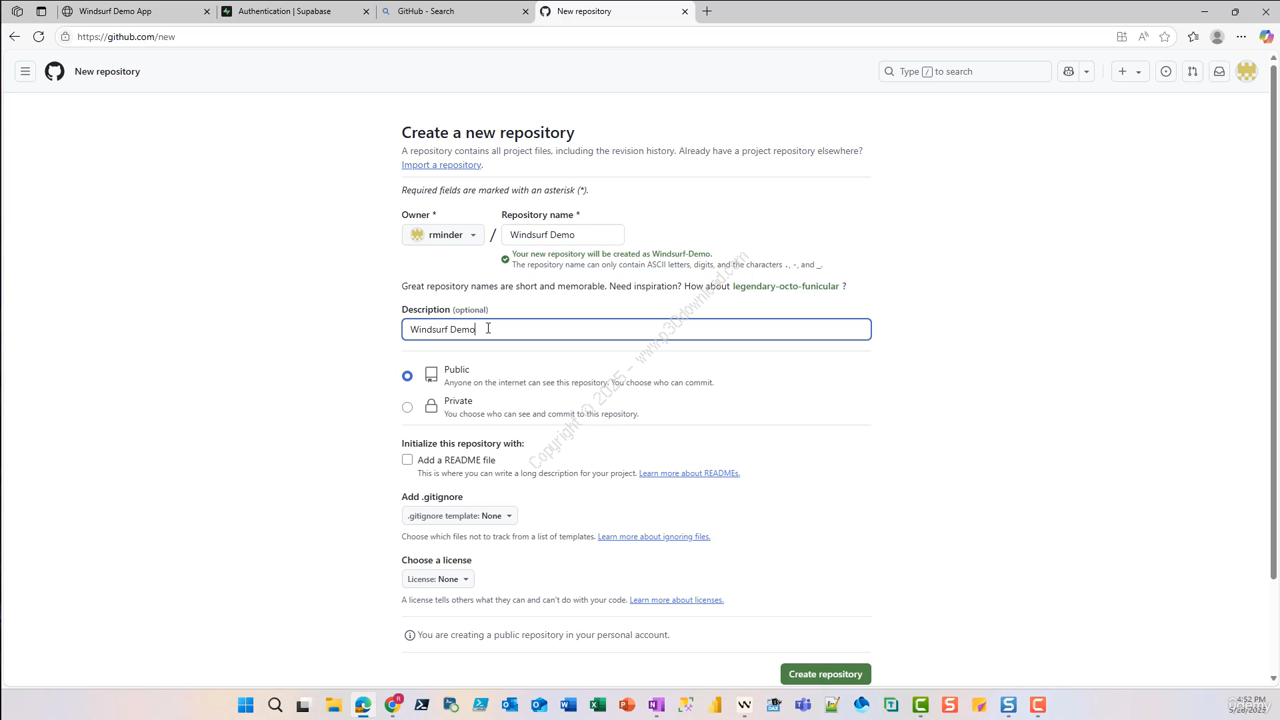The width and height of the screenshot is (1280, 720).
Task: Focus the Type / to search box
Action: pyautogui.click(x=965, y=71)
